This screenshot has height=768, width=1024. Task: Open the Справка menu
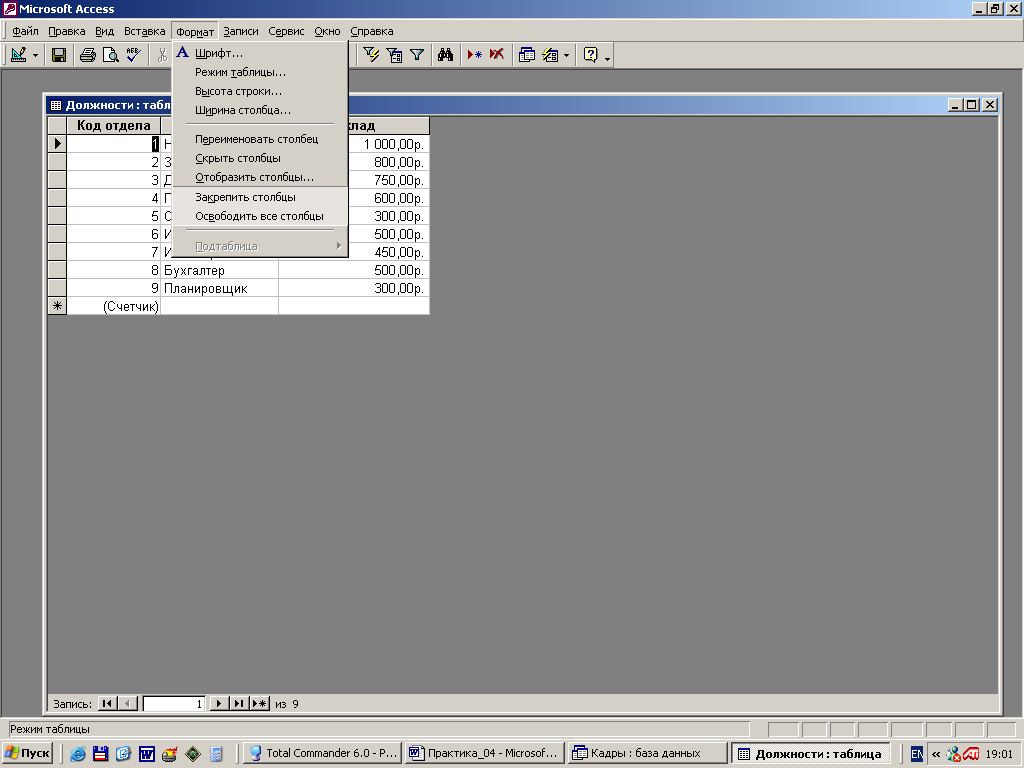point(372,31)
